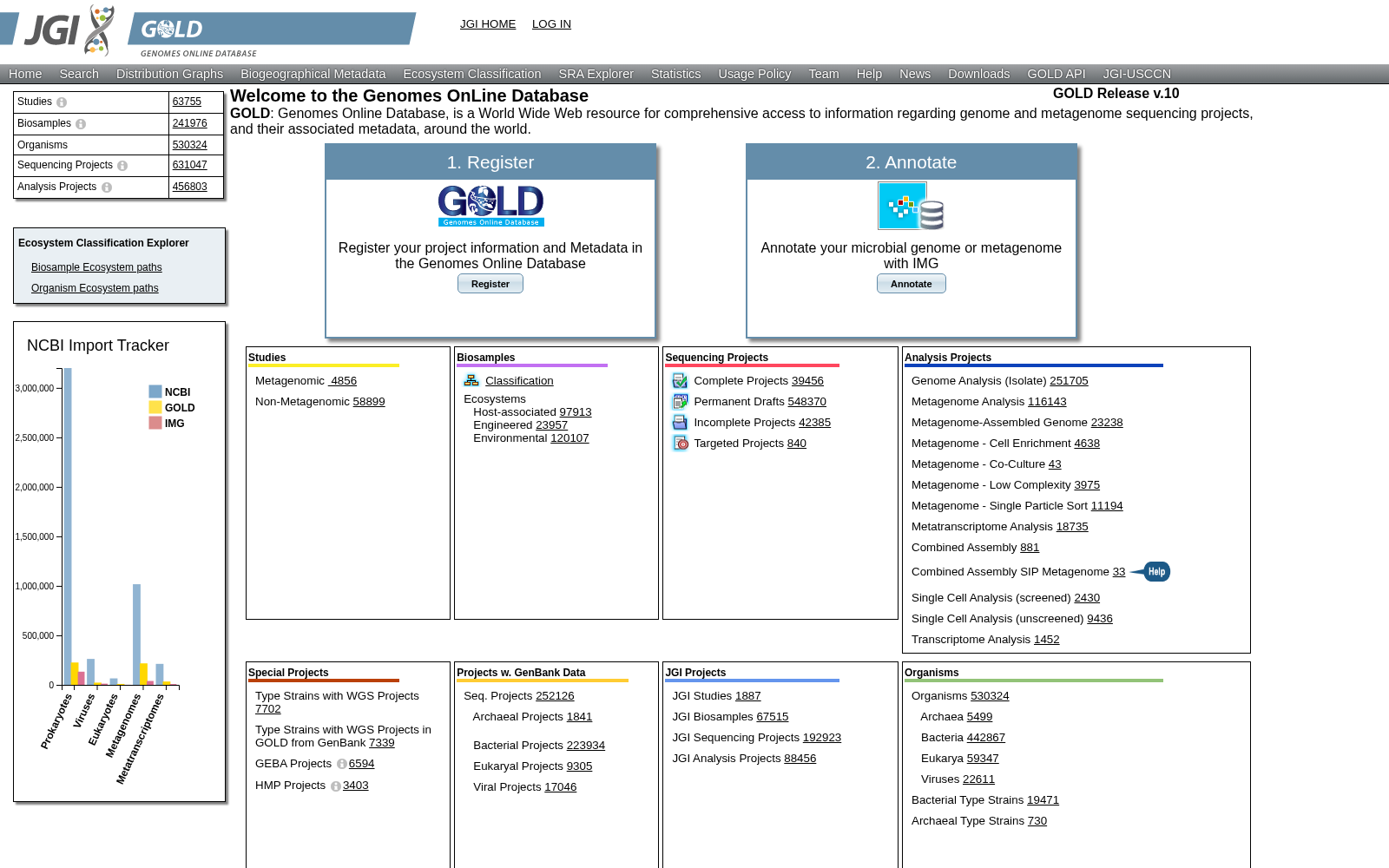1389x868 pixels.
Task: Click the Permanent Drafts icon
Action: [680, 402]
